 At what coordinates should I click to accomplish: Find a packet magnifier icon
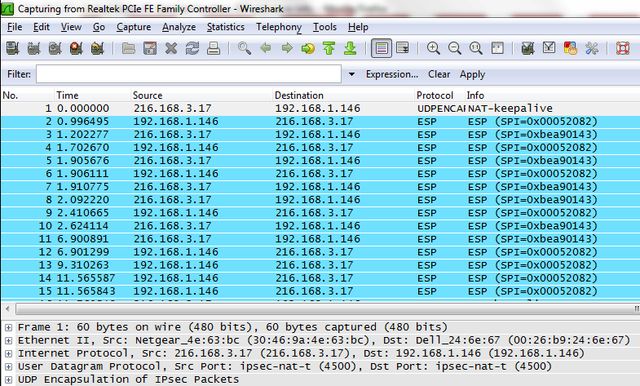click(244, 48)
